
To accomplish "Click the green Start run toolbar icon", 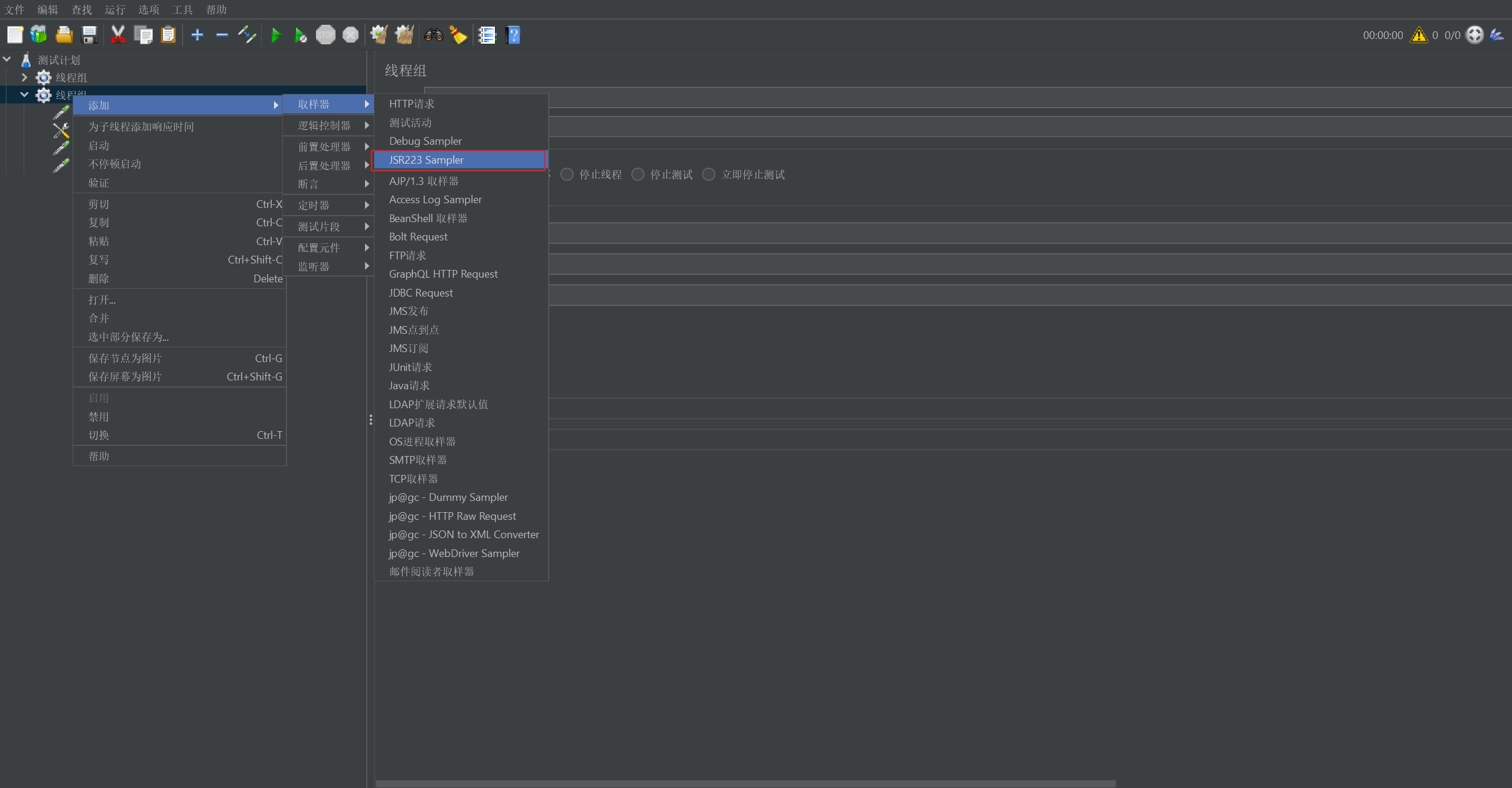I will coord(275,35).
